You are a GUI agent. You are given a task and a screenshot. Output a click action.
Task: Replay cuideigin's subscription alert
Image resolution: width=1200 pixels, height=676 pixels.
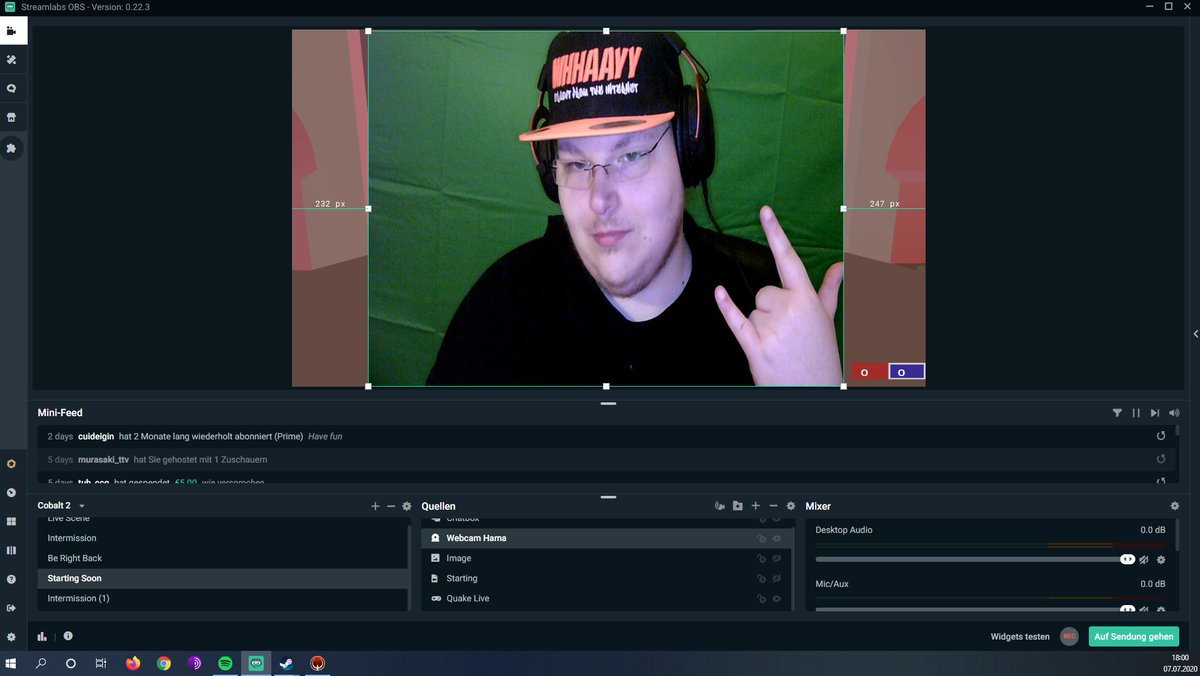coord(1161,436)
